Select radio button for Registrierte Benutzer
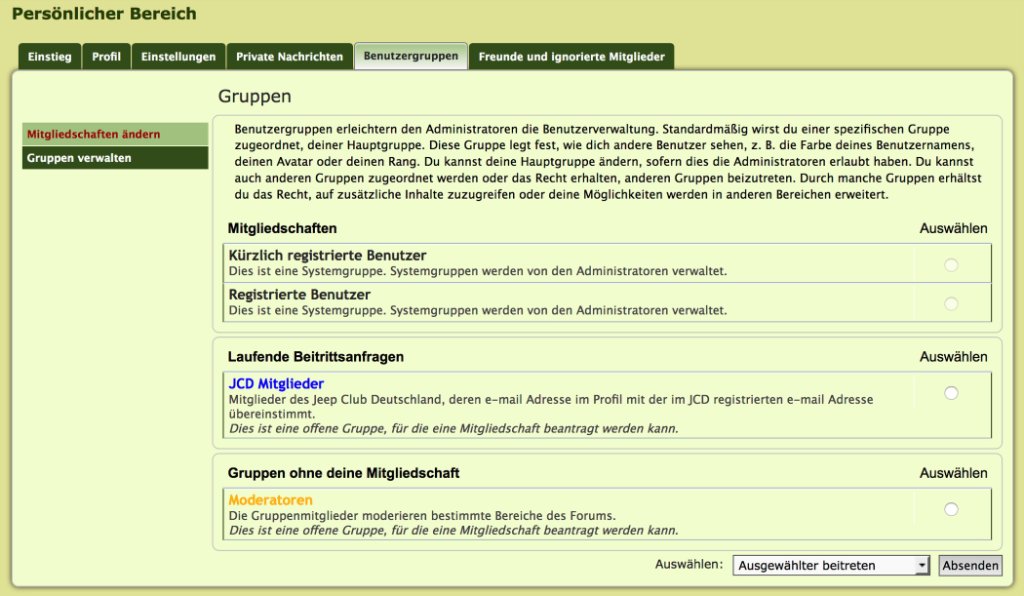Viewport: 1024px width, 596px height. (x=951, y=303)
